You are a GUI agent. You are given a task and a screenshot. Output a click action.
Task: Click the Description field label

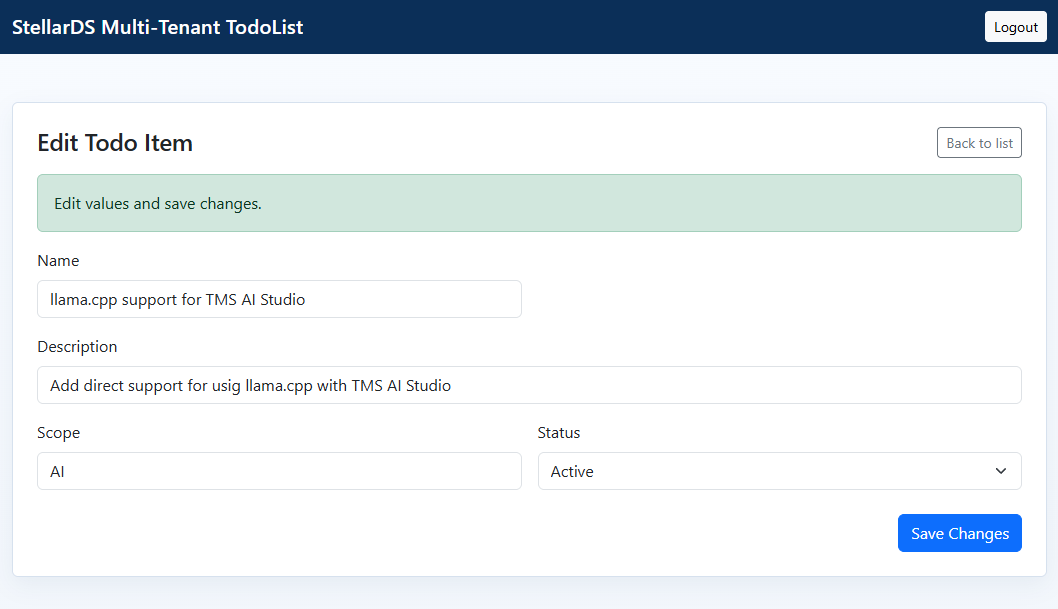point(77,347)
